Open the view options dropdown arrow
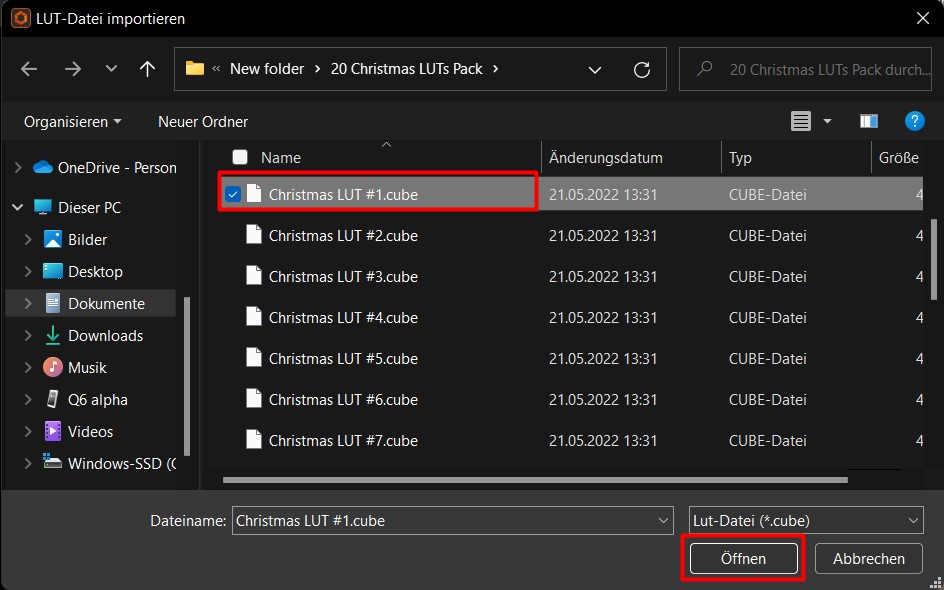This screenshot has width=944, height=590. [827, 122]
